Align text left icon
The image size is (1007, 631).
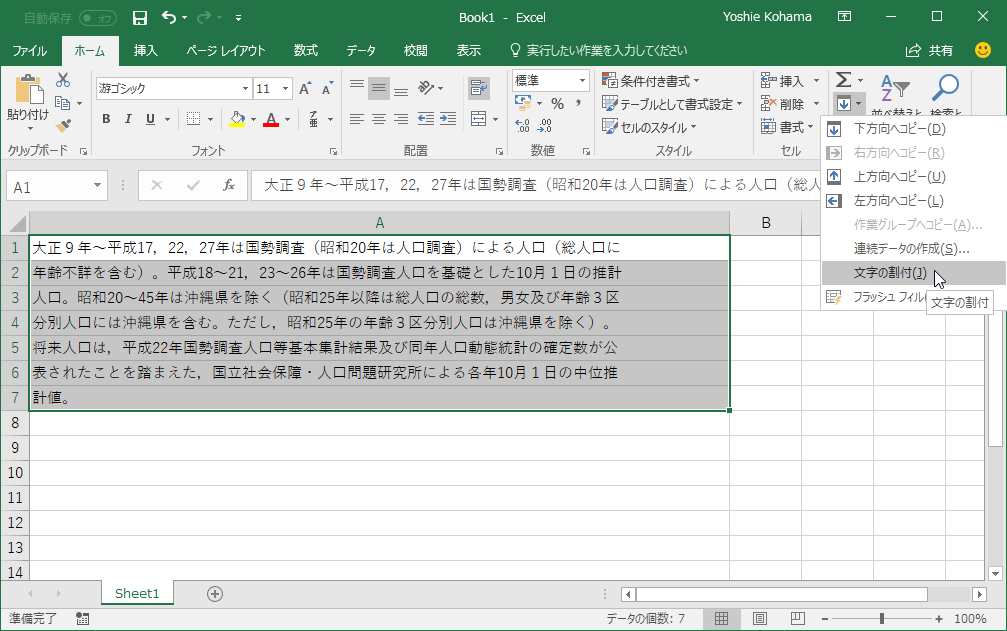pyautogui.click(x=356, y=119)
